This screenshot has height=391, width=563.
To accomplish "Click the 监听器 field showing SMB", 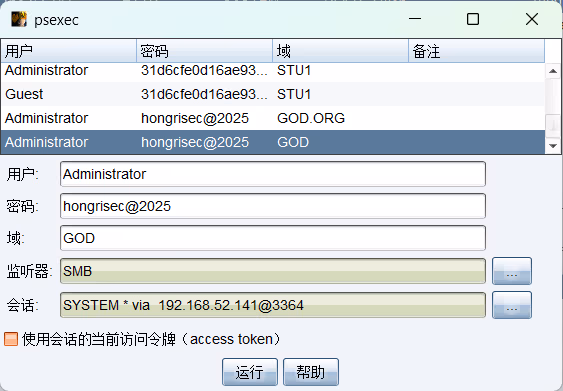I will pyautogui.click(x=273, y=271).
